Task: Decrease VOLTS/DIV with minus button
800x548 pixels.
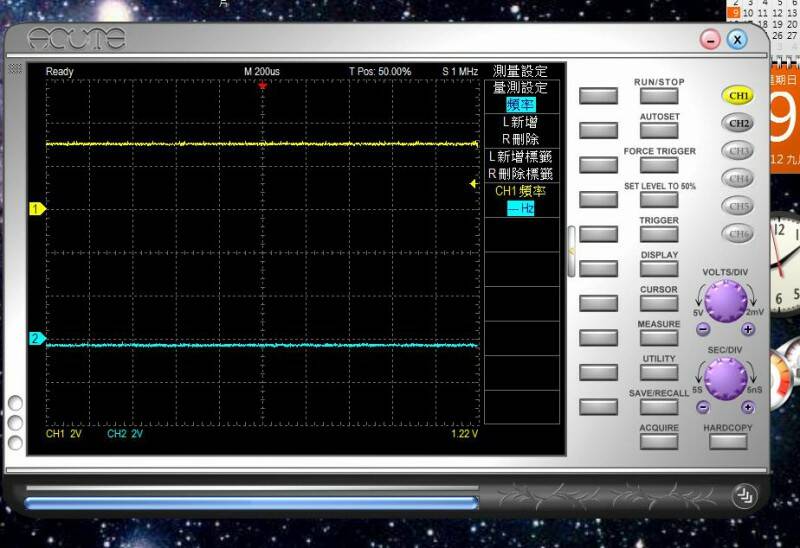Action: pos(703,329)
